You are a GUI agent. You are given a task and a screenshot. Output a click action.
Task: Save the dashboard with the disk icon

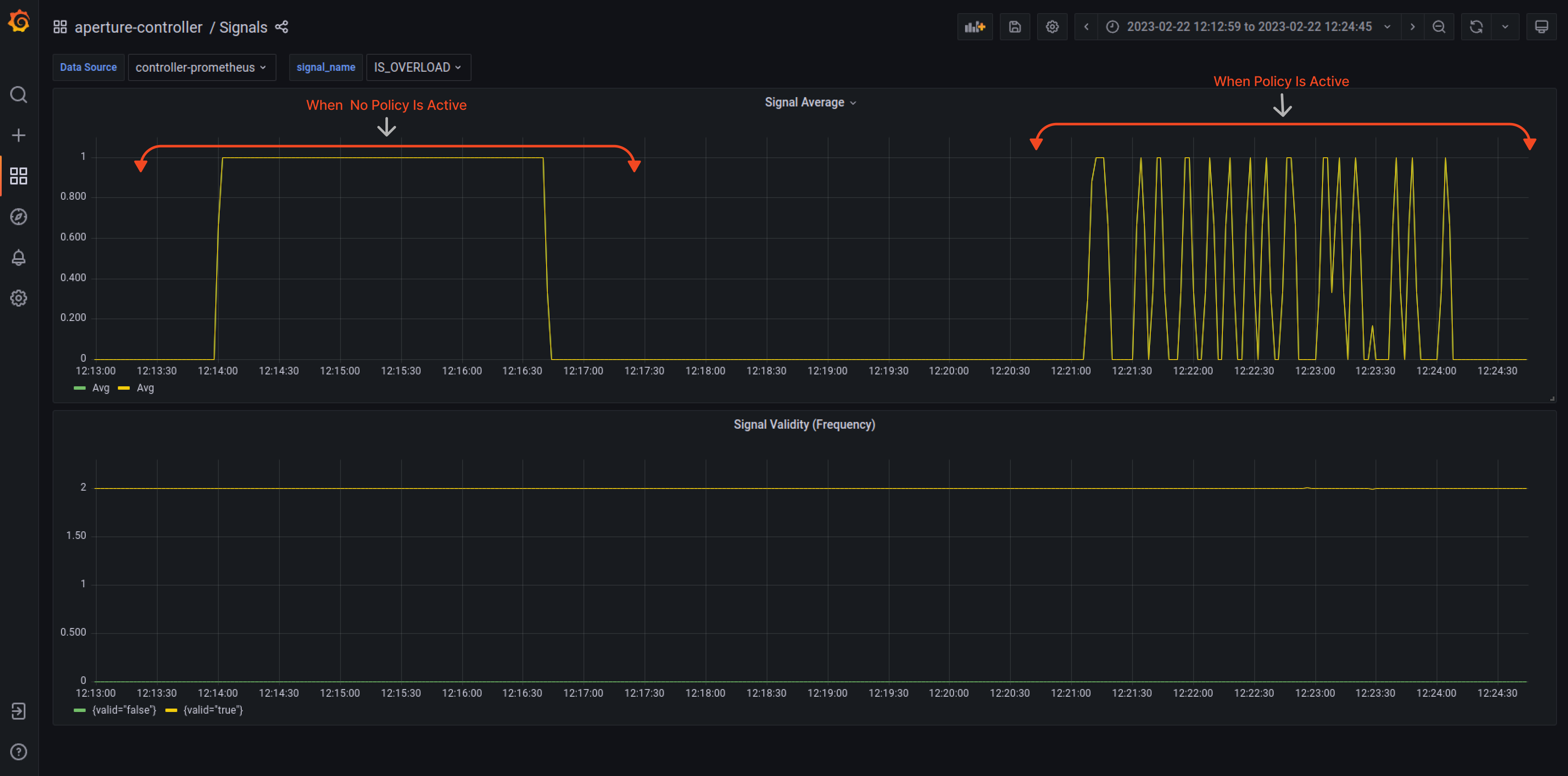[x=1015, y=27]
